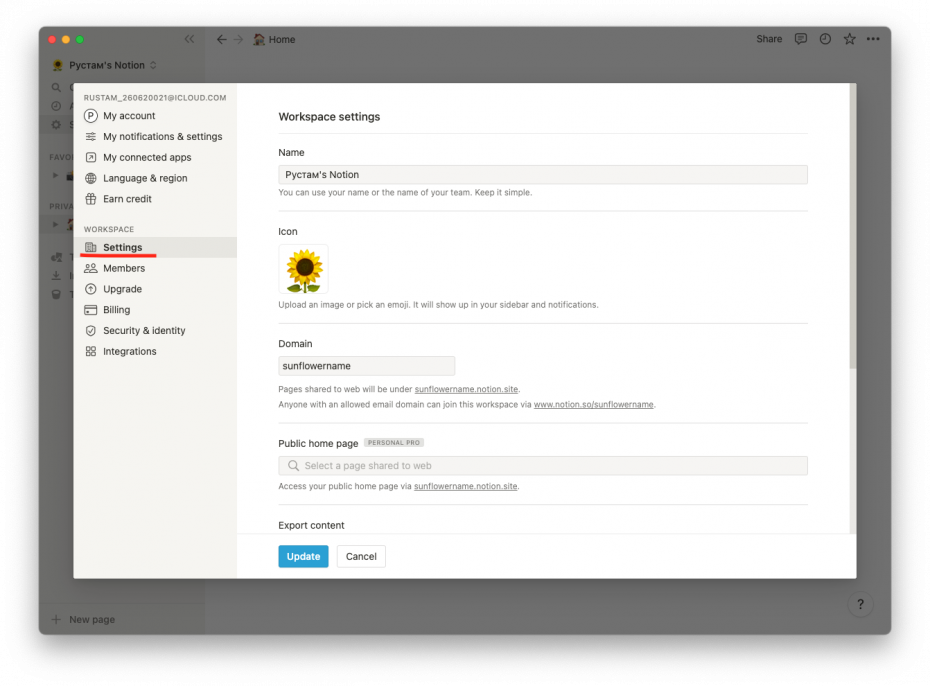Screen dimensions: 930x686
Task: Click the Security shield icon
Action: (x=91, y=330)
